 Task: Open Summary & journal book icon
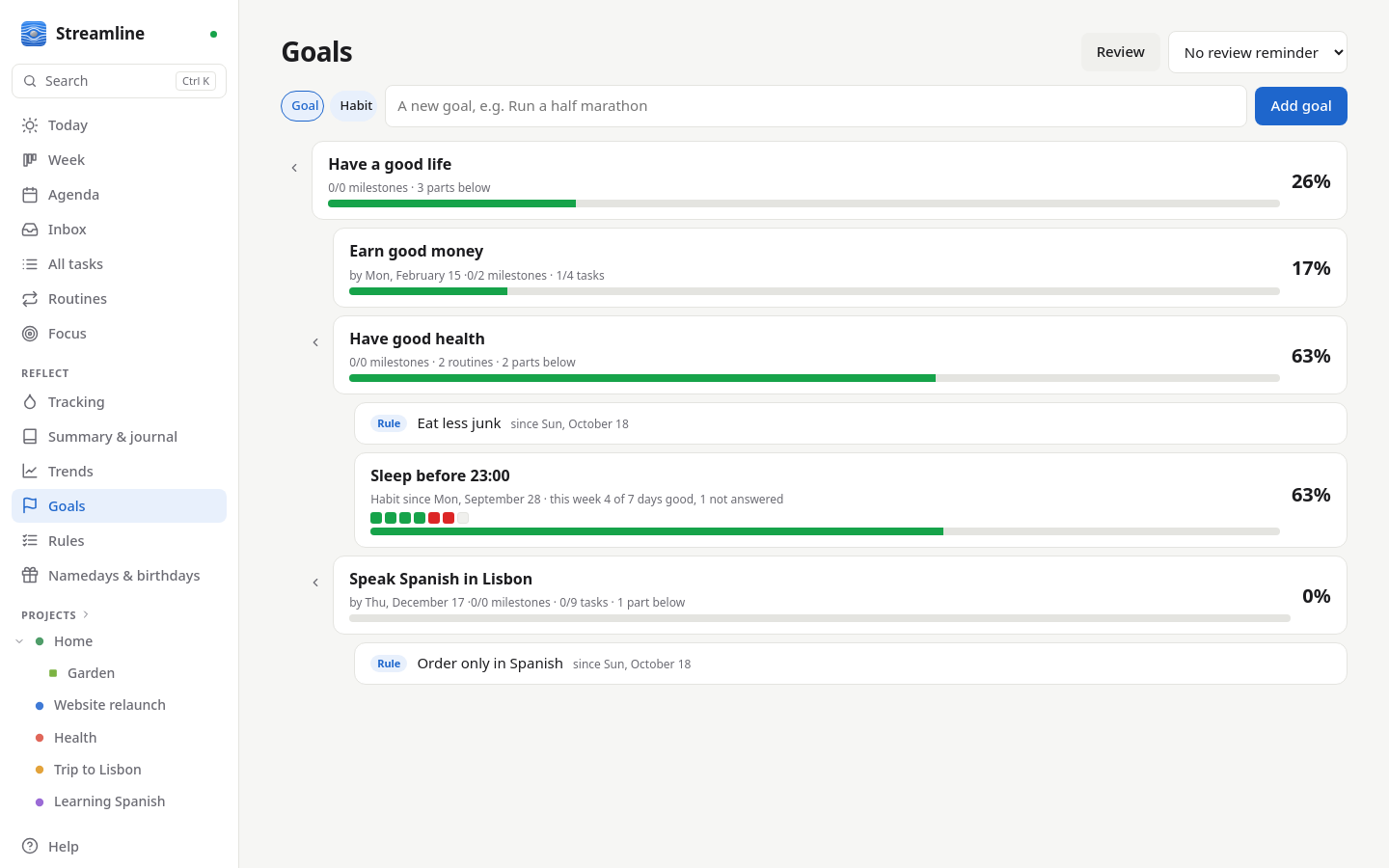point(30,437)
